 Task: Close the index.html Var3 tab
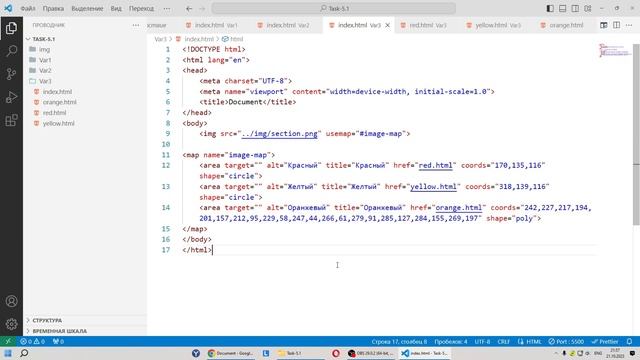pyautogui.click(x=387, y=25)
